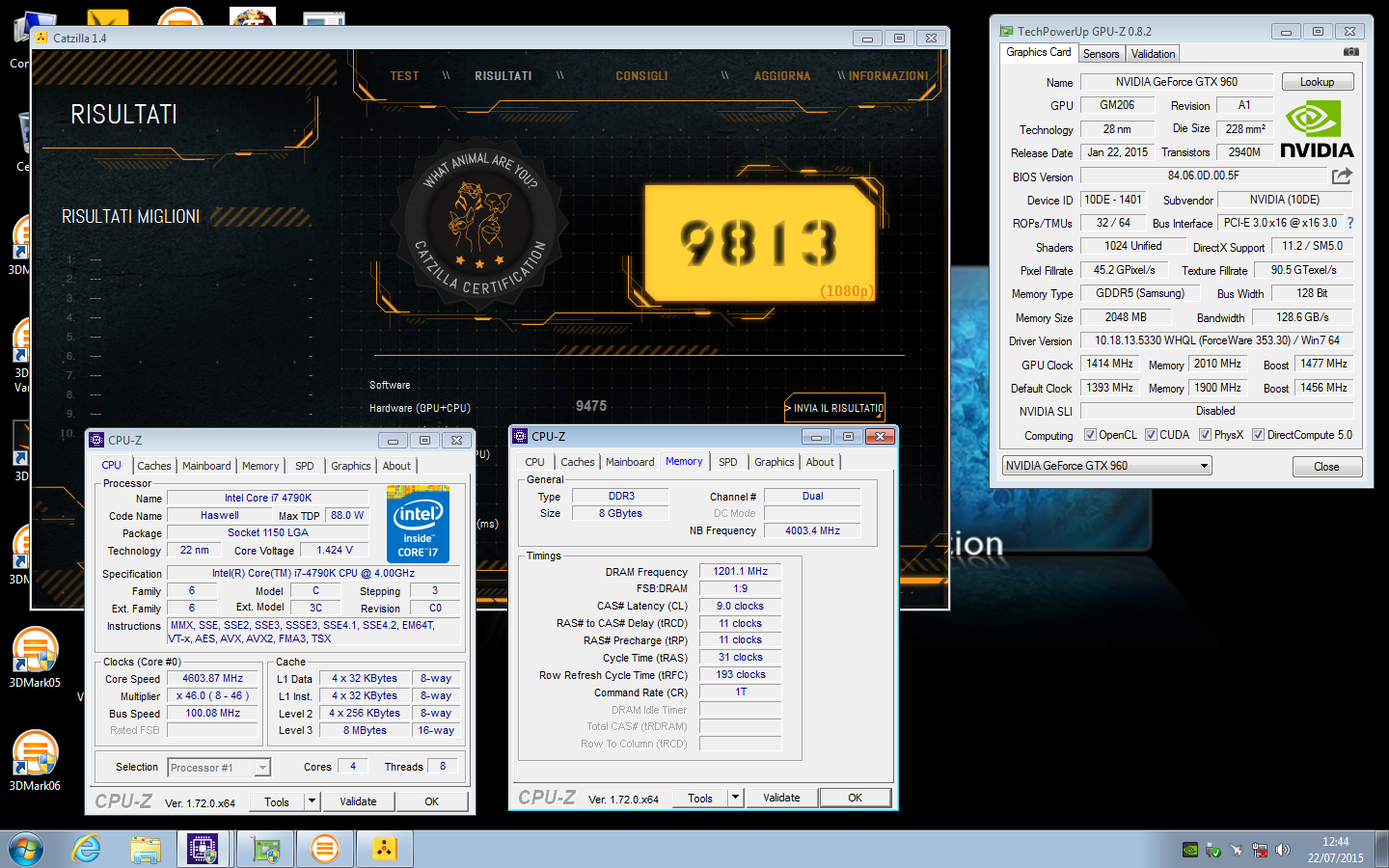Image resolution: width=1389 pixels, height=868 pixels.
Task: Open the NVIDIA GeForce GTX 960 GPU dropdown
Action: click(1107, 466)
